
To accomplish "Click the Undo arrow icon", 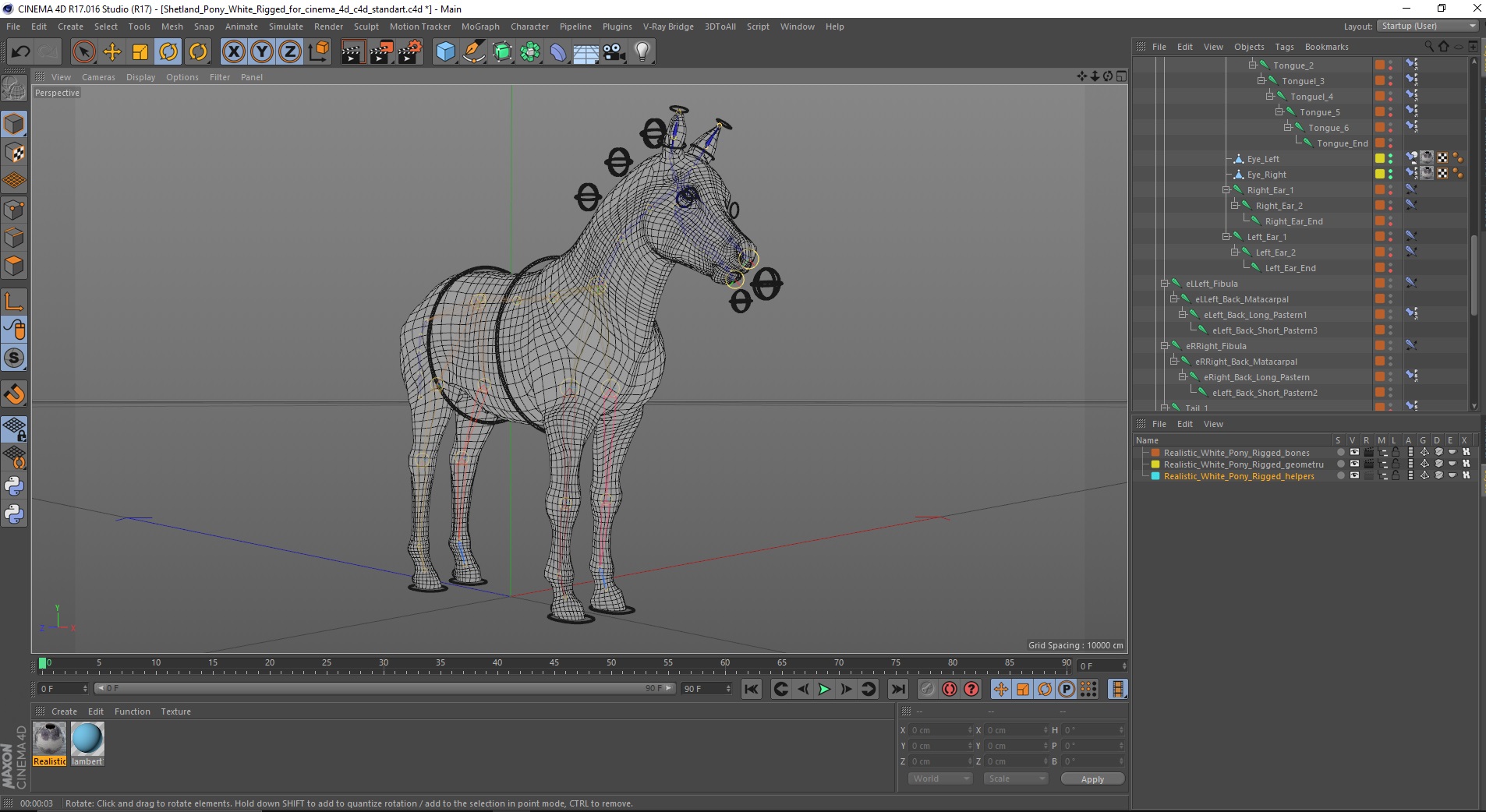I will point(21,52).
